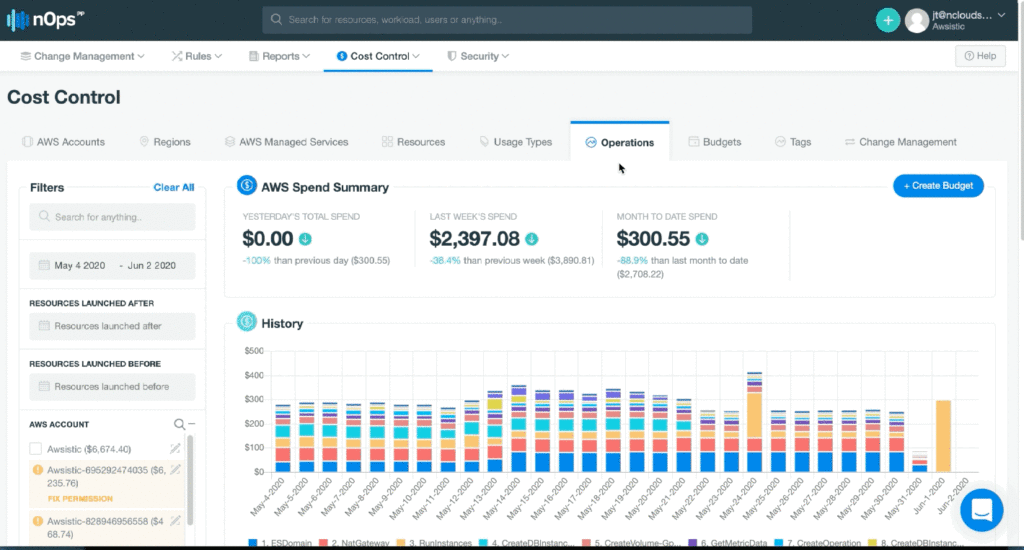Click the calendar icon in date range
The width and height of the screenshot is (1024, 550).
[x=44, y=265]
